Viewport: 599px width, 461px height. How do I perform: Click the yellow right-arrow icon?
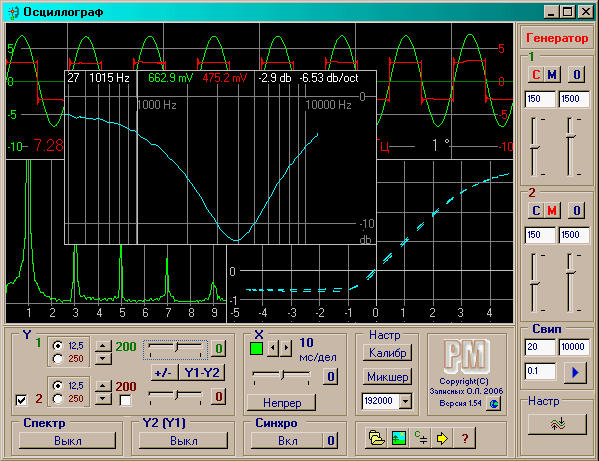coord(442,438)
